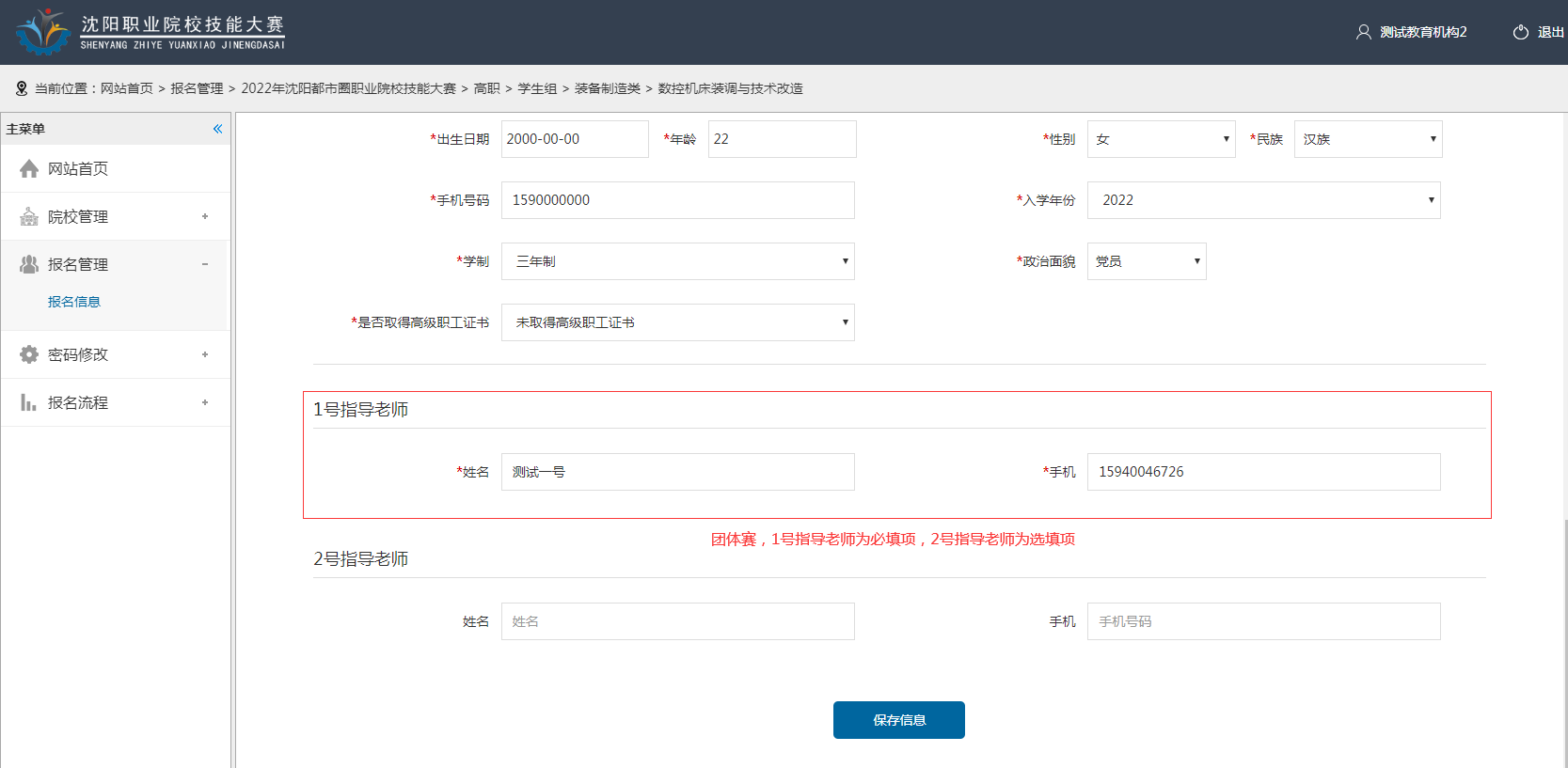
Task: Click the school building icon for 院校管理
Action: (x=29, y=216)
